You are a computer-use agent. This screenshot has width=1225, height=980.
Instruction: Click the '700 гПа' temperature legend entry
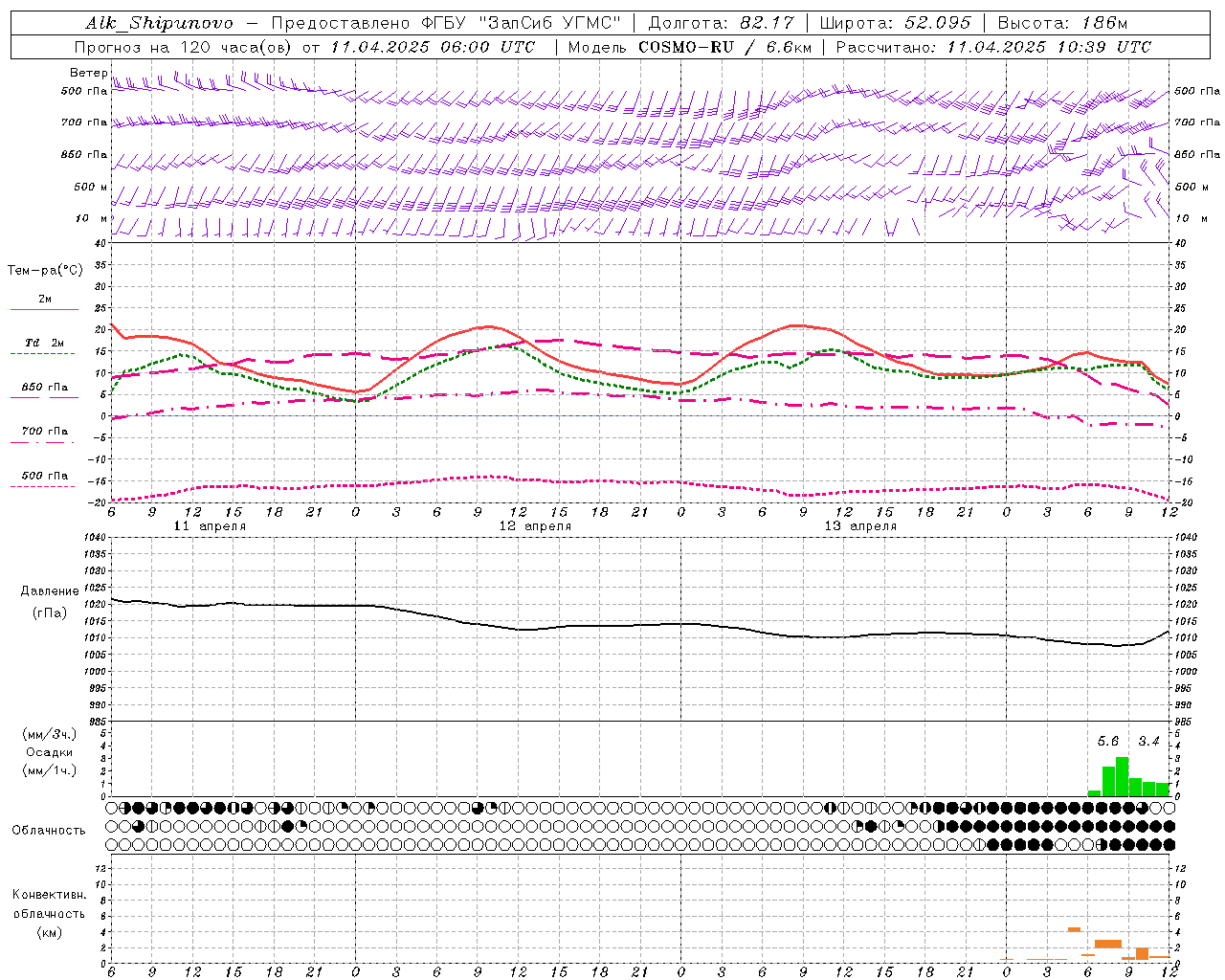click(x=45, y=432)
